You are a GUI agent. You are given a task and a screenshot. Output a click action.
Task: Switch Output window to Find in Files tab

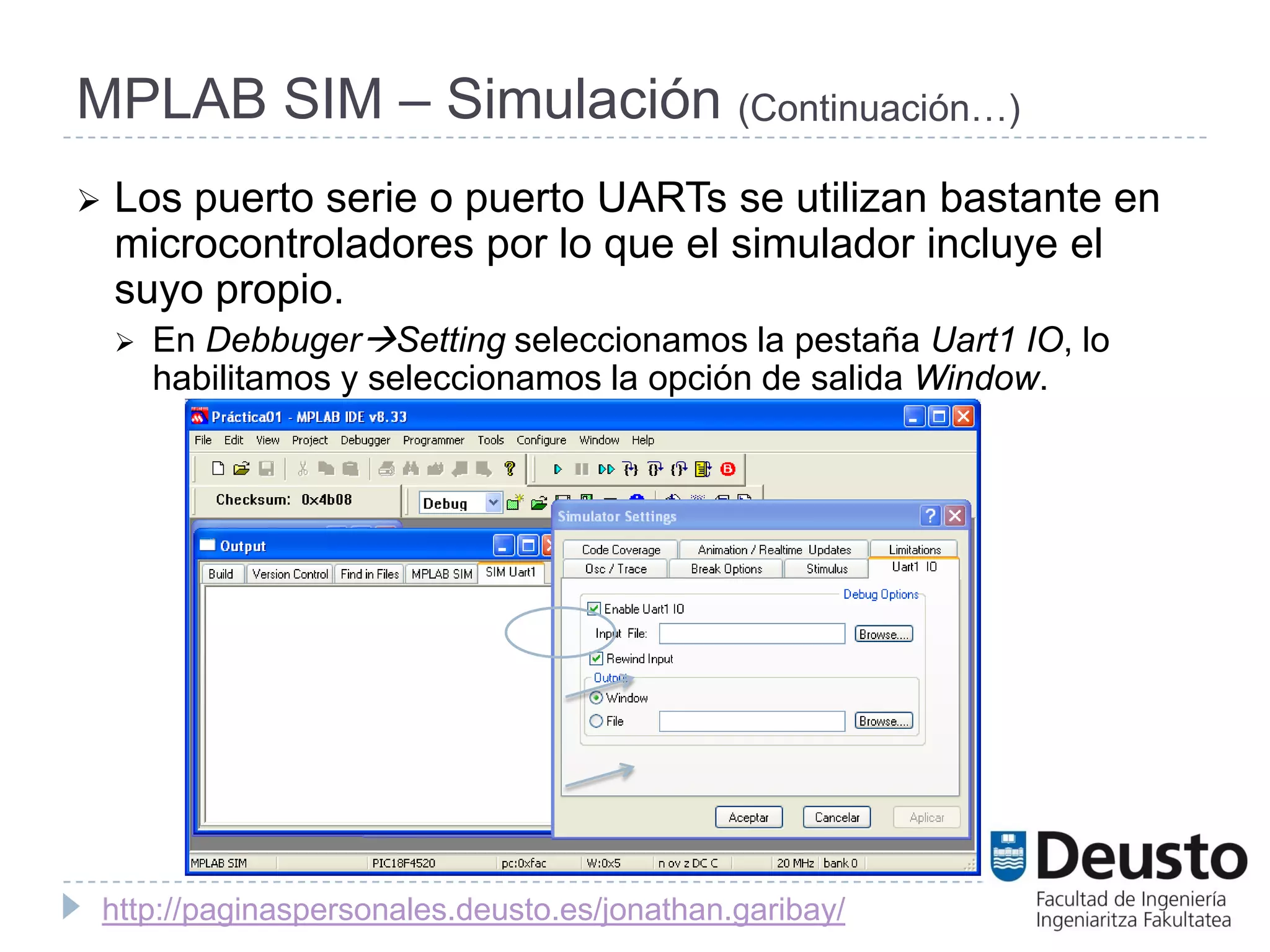(370, 574)
